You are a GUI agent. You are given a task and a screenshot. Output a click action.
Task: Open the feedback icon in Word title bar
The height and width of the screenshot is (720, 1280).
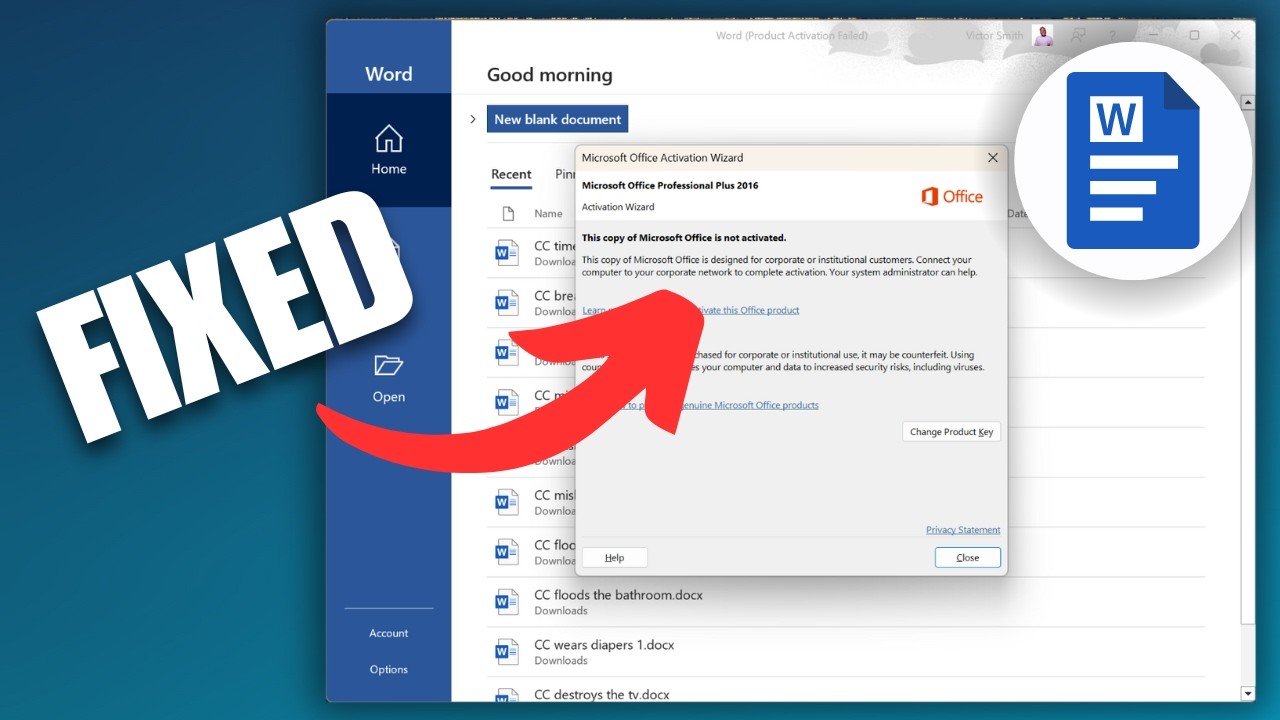click(x=1078, y=35)
